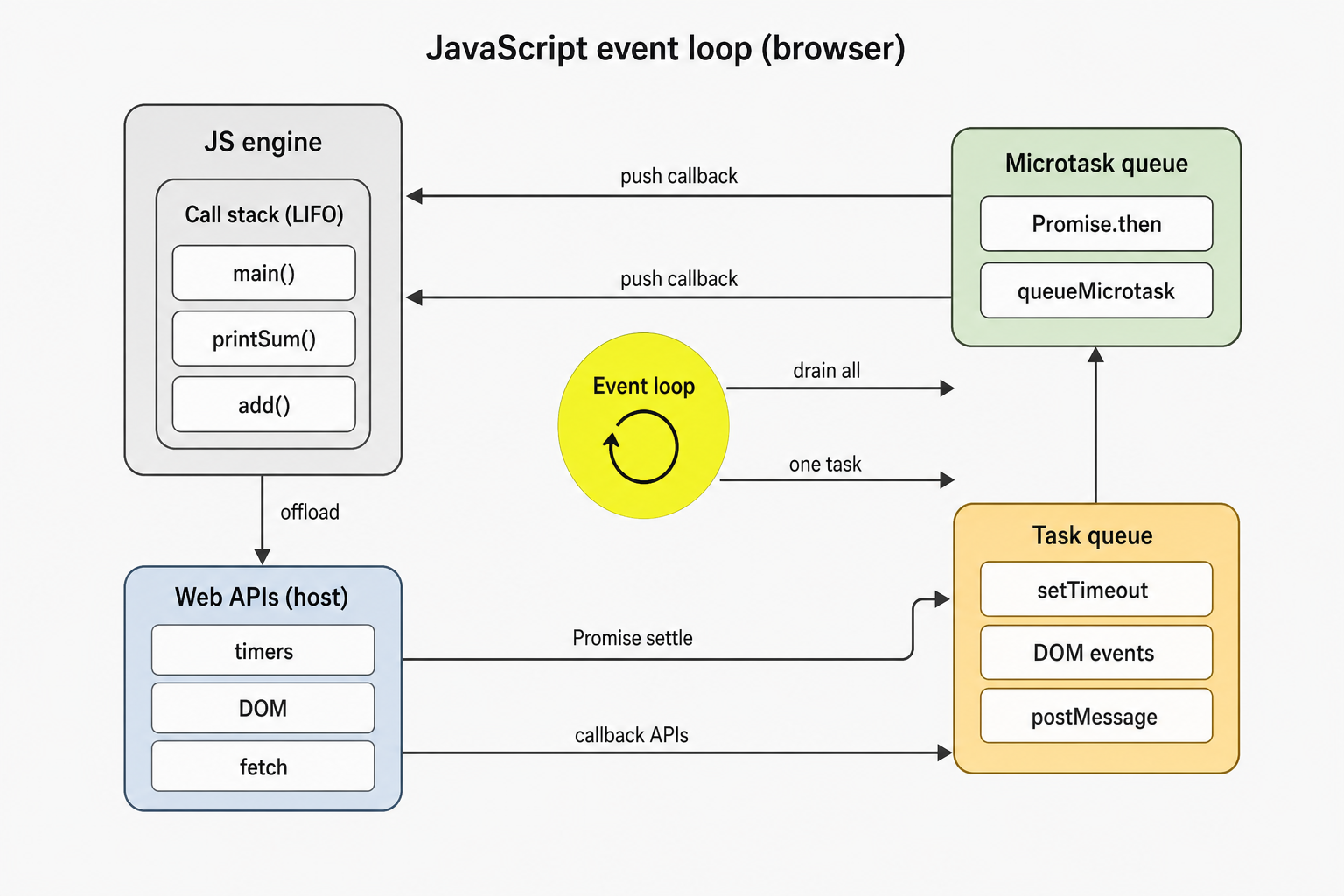Click the postMessage task box
Screen dimensions: 1344x896
tap(1096, 716)
